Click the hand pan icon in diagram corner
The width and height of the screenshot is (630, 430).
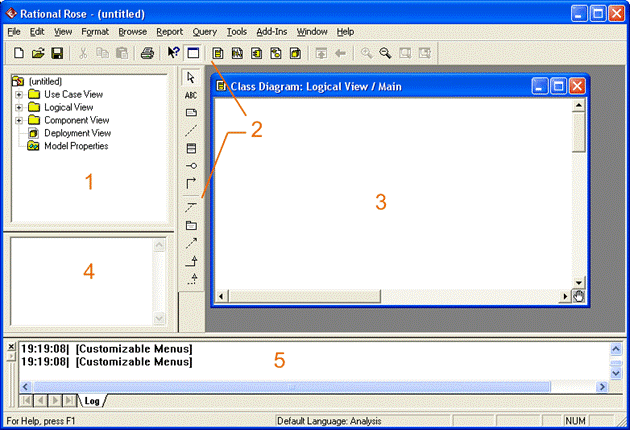[x=579, y=297]
